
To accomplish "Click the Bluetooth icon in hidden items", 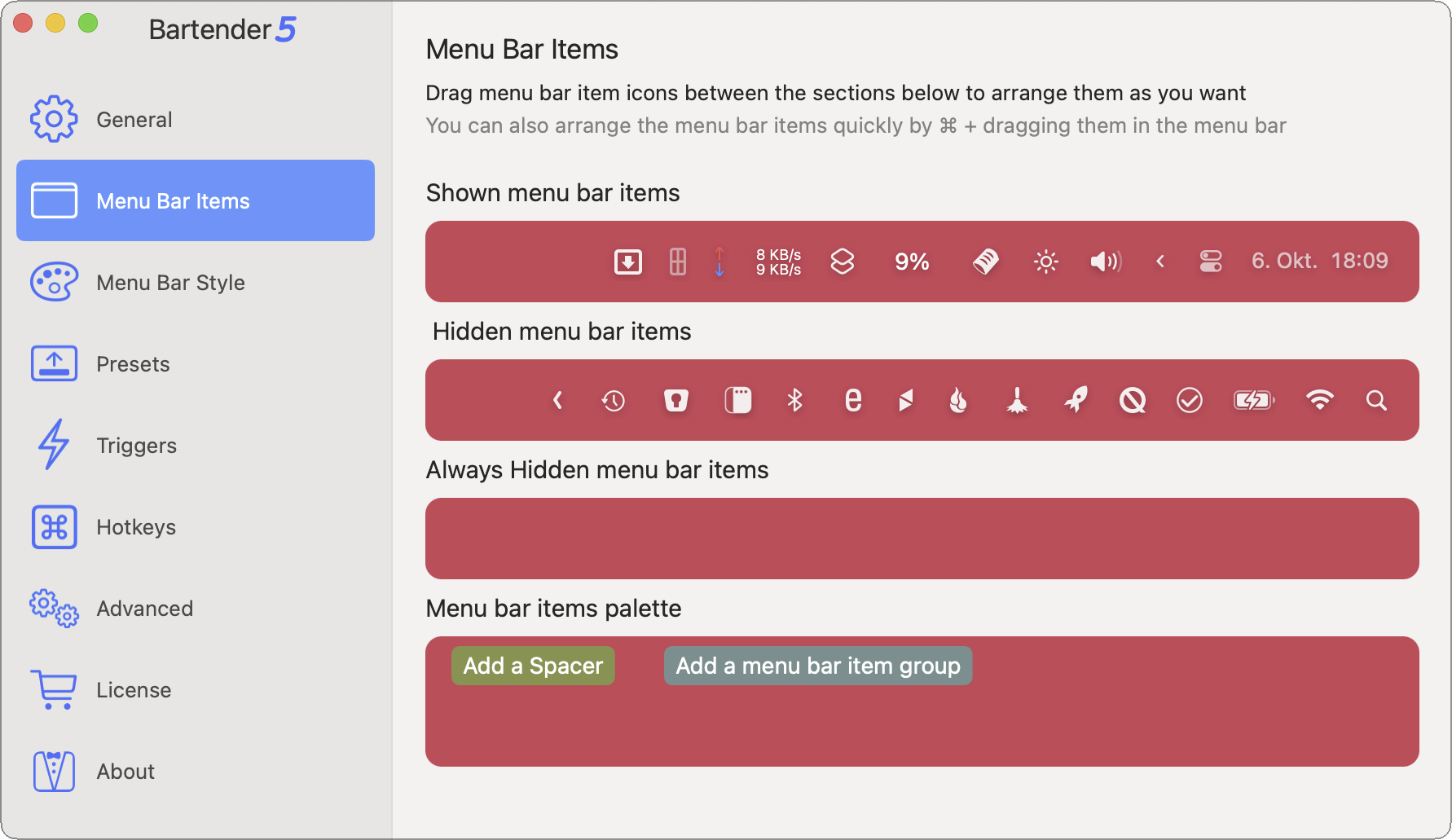I will pos(794,400).
